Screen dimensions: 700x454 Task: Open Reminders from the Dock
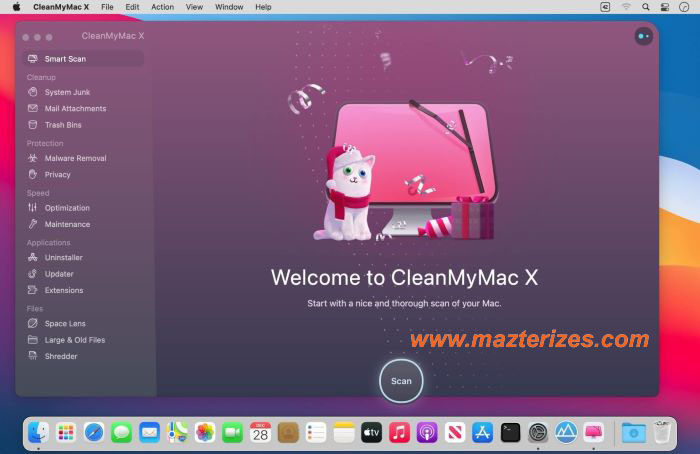coord(316,433)
